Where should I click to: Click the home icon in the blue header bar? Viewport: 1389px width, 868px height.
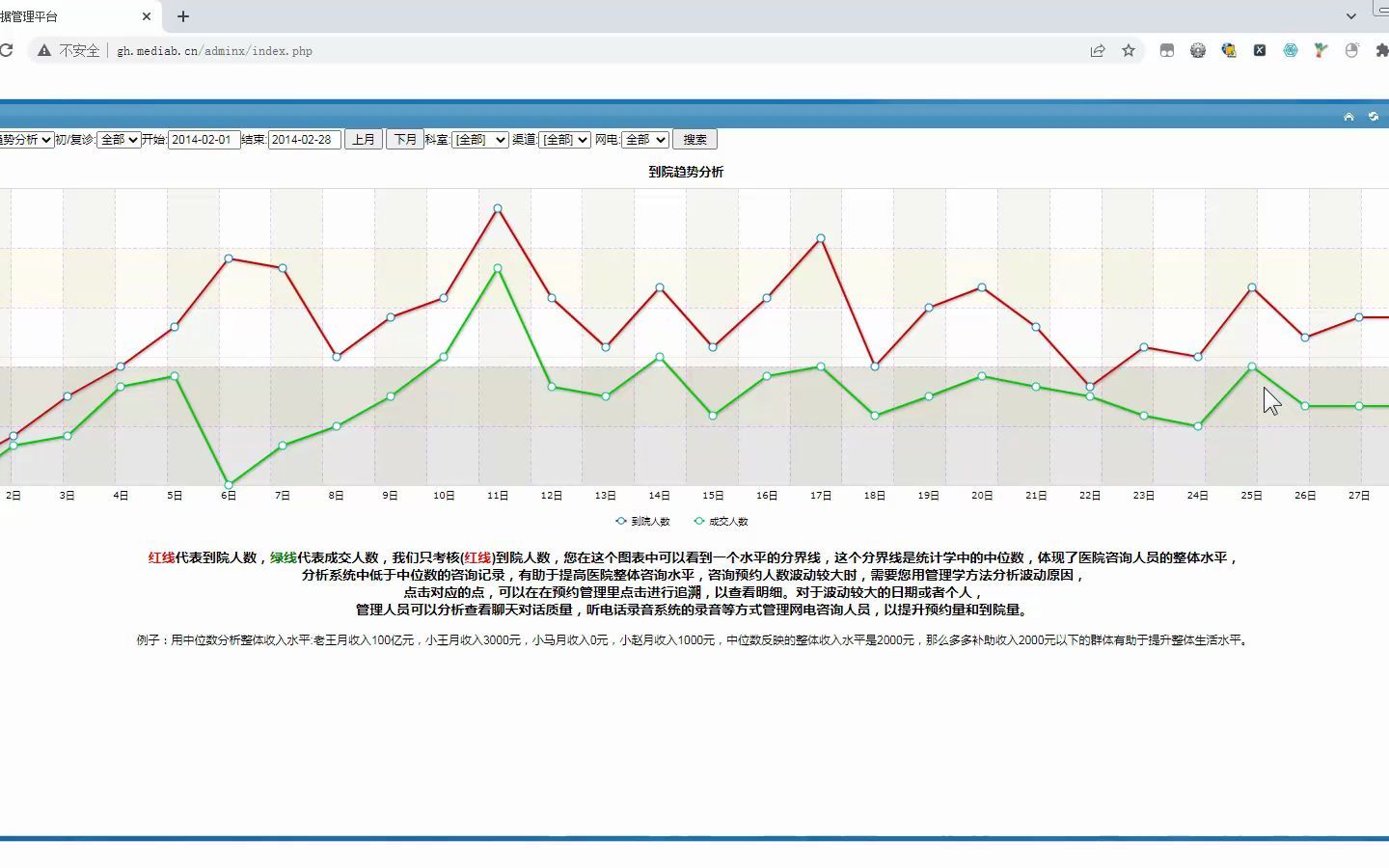click(1348, 117)
